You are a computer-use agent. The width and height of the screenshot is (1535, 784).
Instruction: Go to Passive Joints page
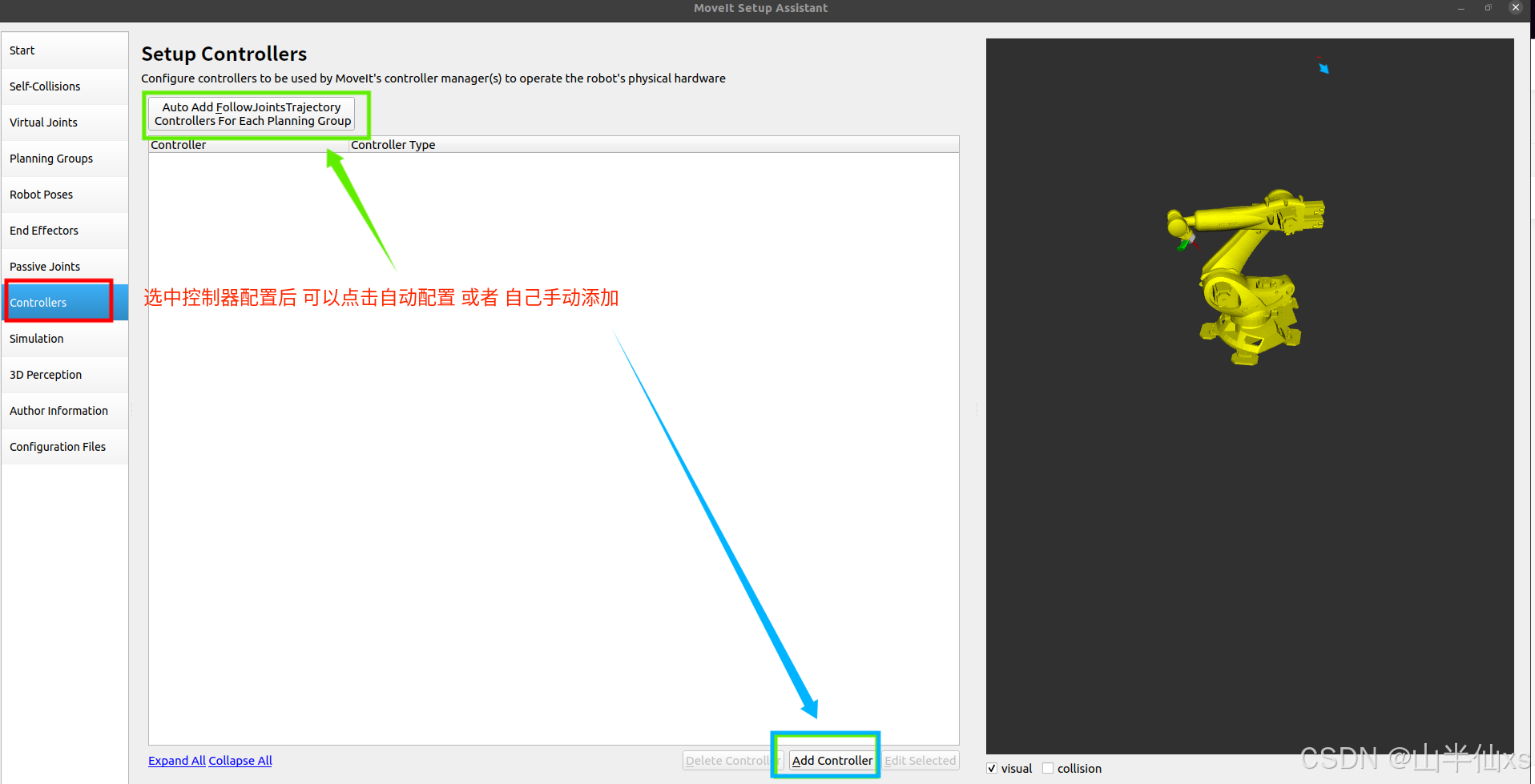65,267
